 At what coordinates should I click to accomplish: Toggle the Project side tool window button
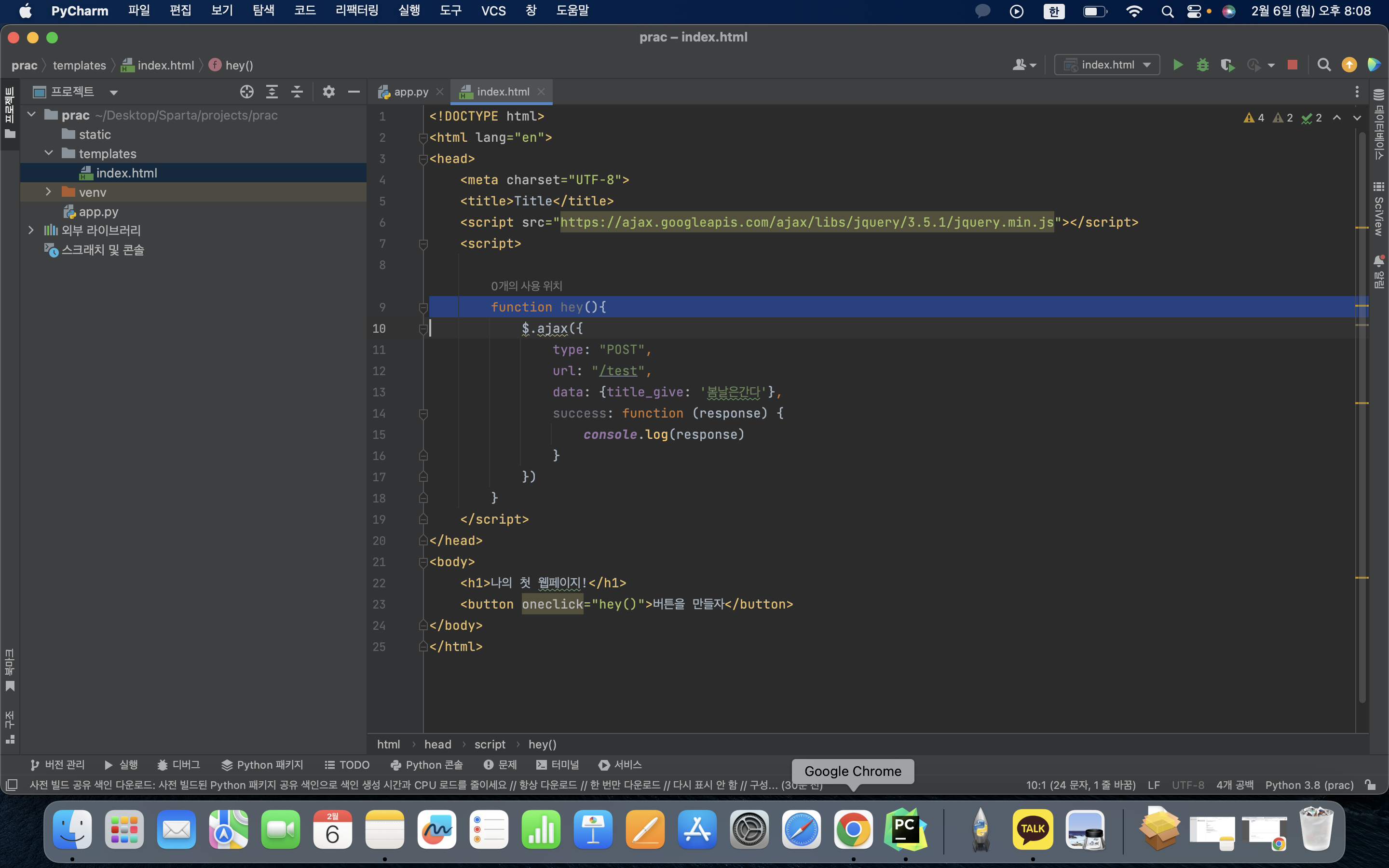pos(10,112)
